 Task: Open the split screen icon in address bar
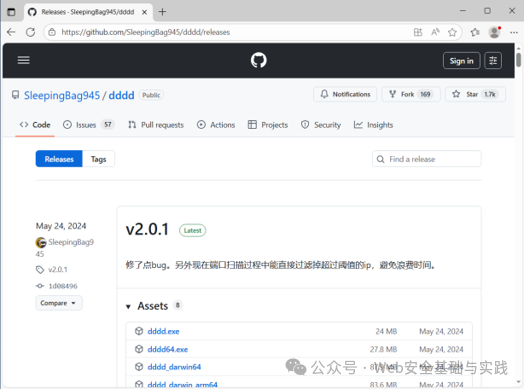pos(418,32)
